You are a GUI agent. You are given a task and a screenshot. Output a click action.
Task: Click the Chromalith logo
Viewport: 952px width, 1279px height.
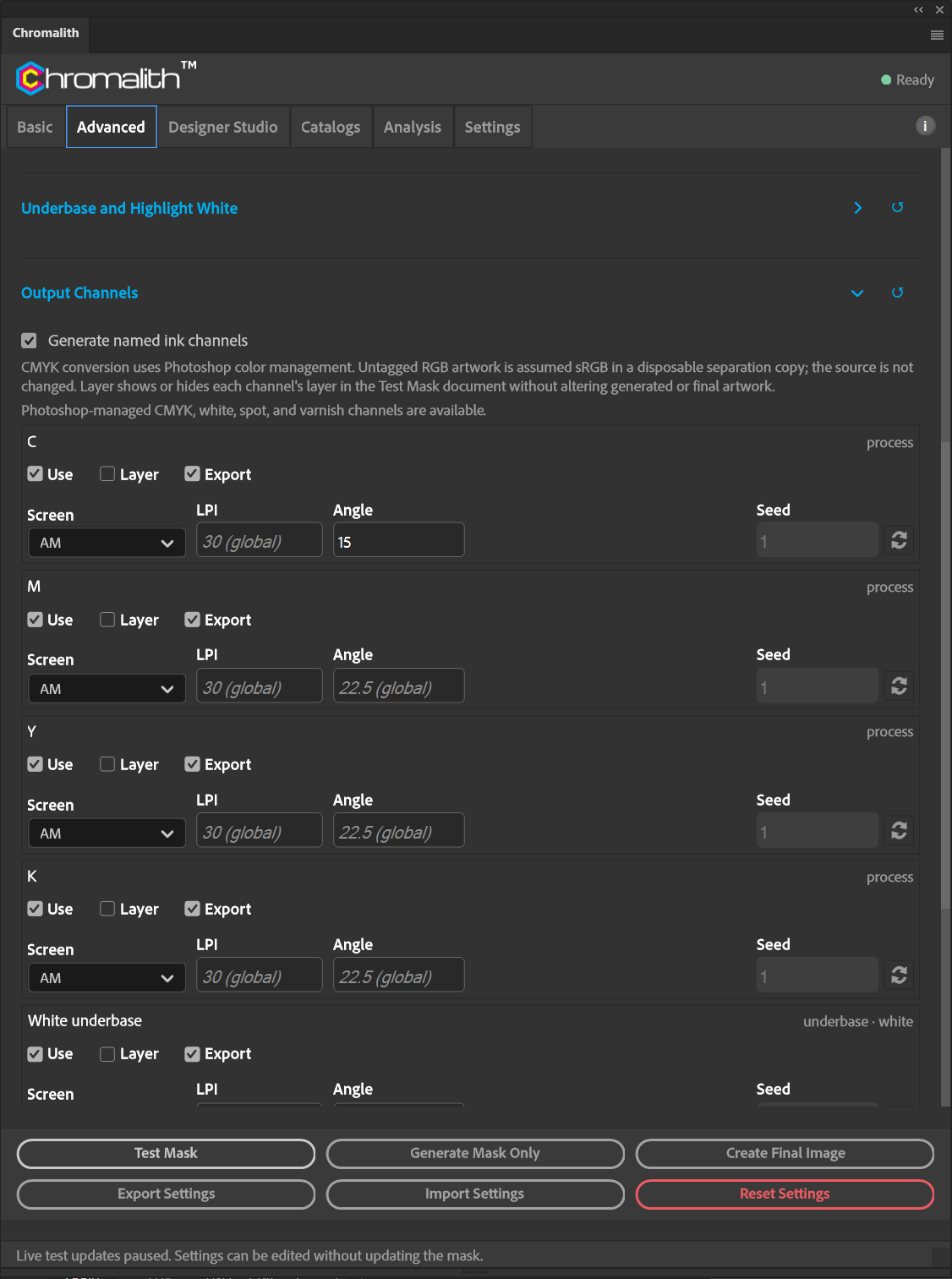106,78
